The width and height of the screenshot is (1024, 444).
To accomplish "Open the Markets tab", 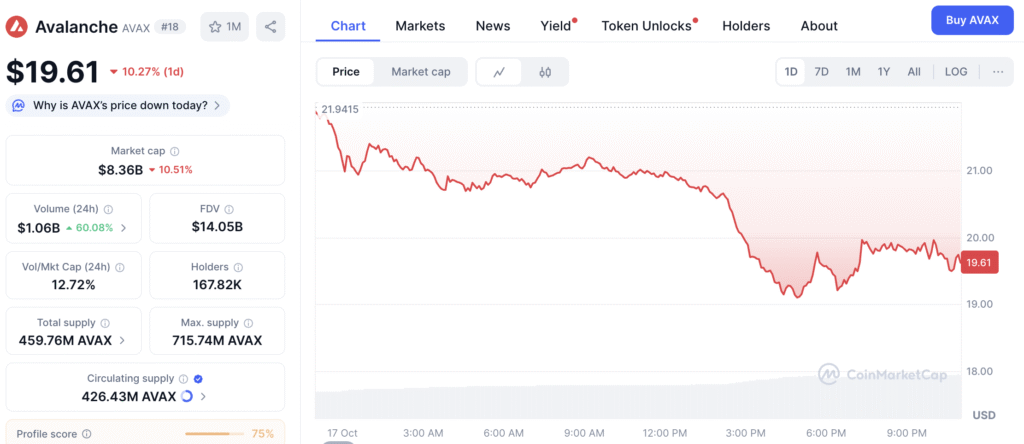I will click(x=420, y=26).
